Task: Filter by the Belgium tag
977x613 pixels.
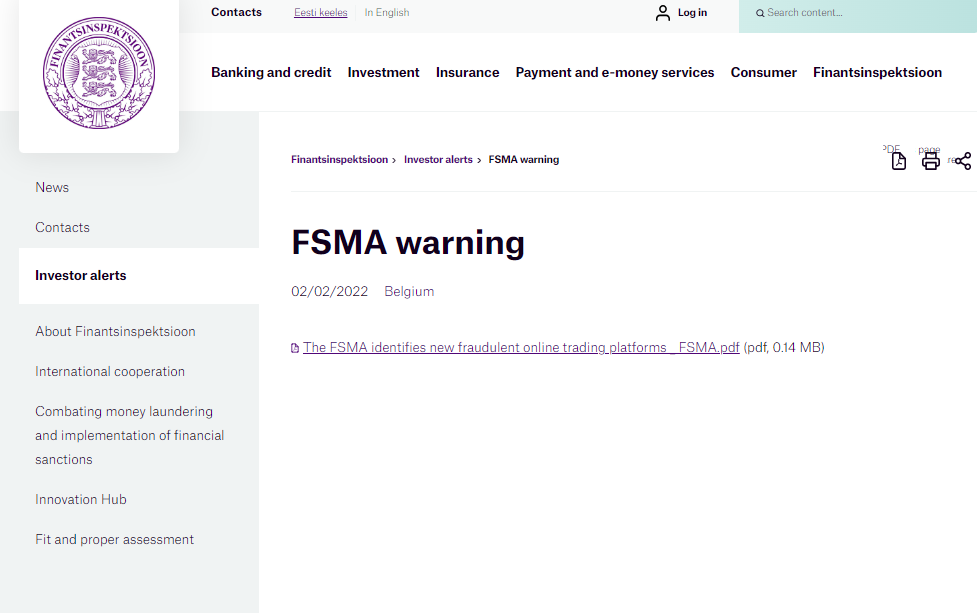Action: pyautogui.click(x=409, y=291)
